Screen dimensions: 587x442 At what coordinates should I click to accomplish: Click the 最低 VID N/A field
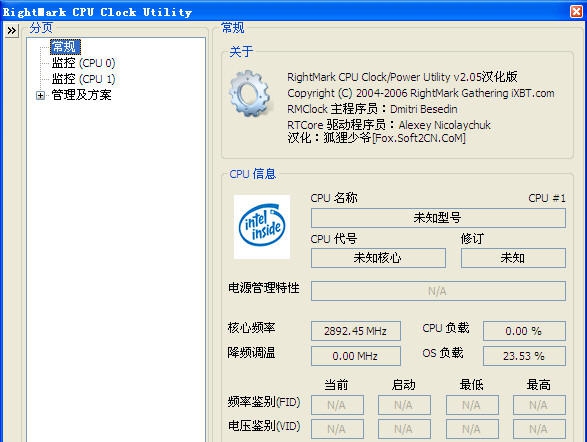[472, 429]
